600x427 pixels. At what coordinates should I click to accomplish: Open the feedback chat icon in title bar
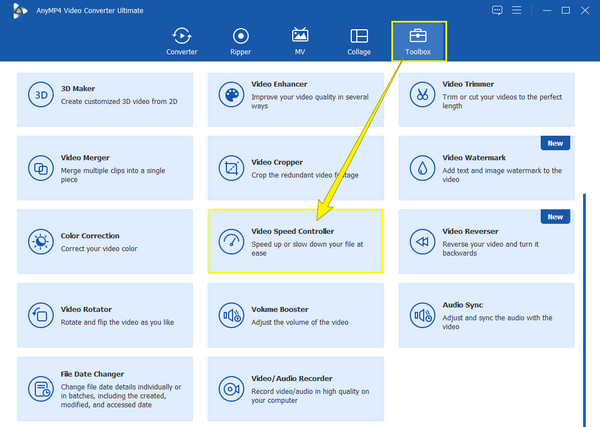(497, 10)
